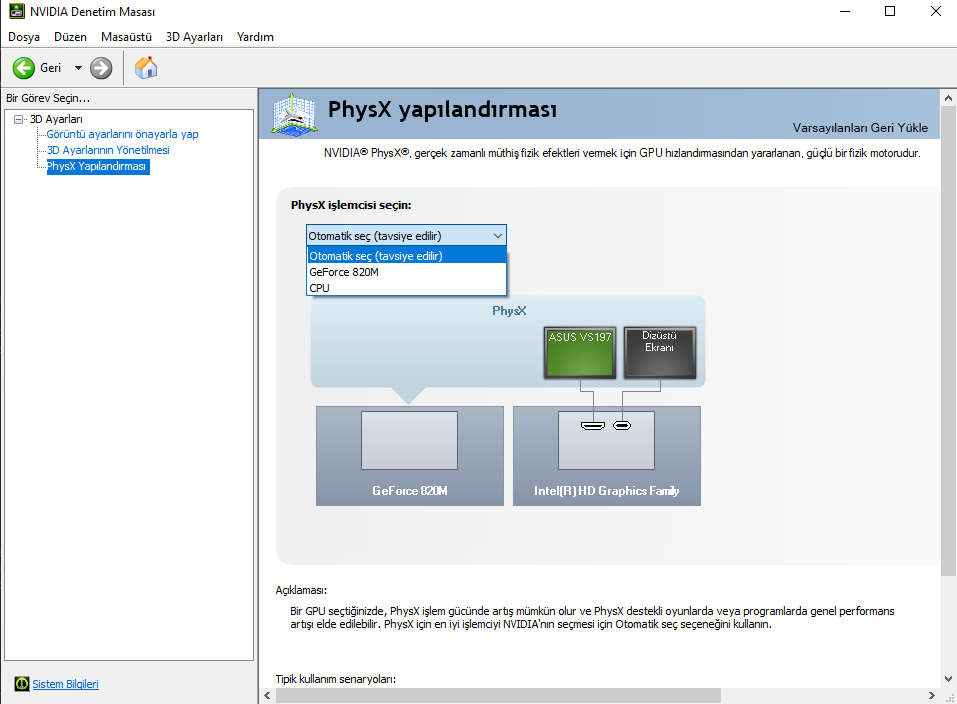Image resolution: width=957 pixels, height=704 pixels.
Task: Toggle the PhysX işlemcisi combo box arrow
Action: point(498,236)
